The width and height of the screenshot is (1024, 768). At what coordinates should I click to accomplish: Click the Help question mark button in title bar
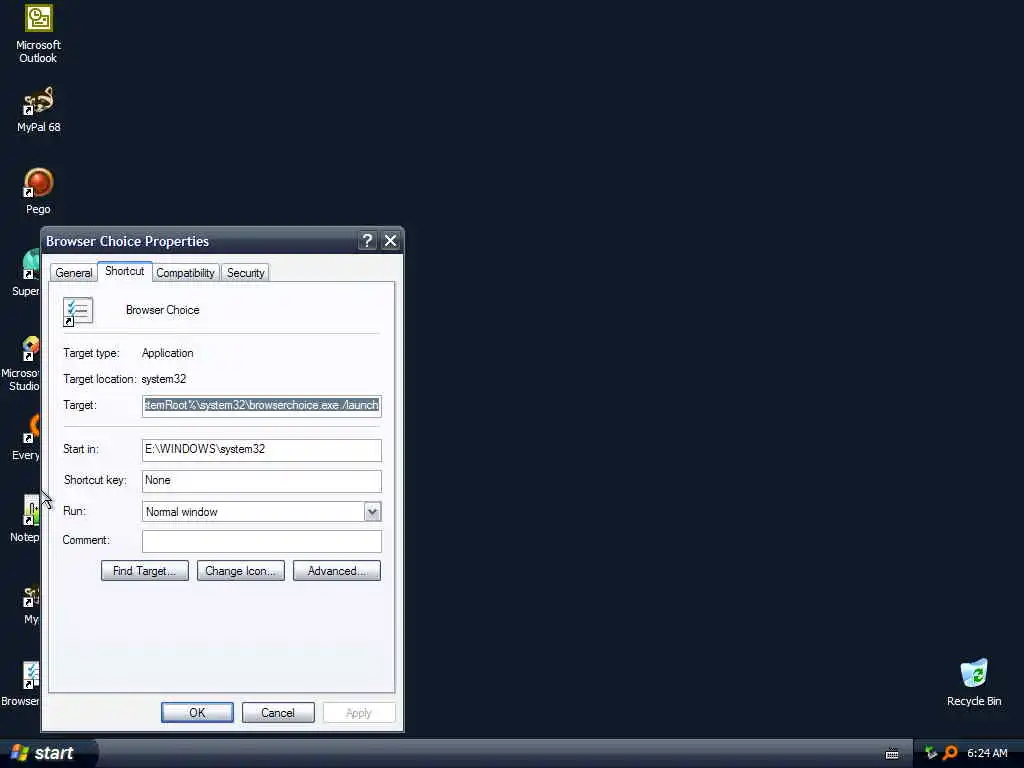(367, 240)
